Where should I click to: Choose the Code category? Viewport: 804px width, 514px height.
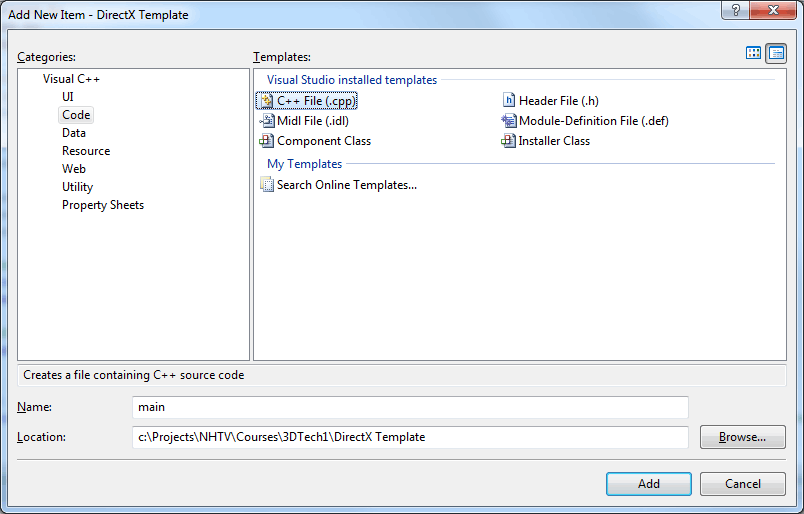pos(76,115)
